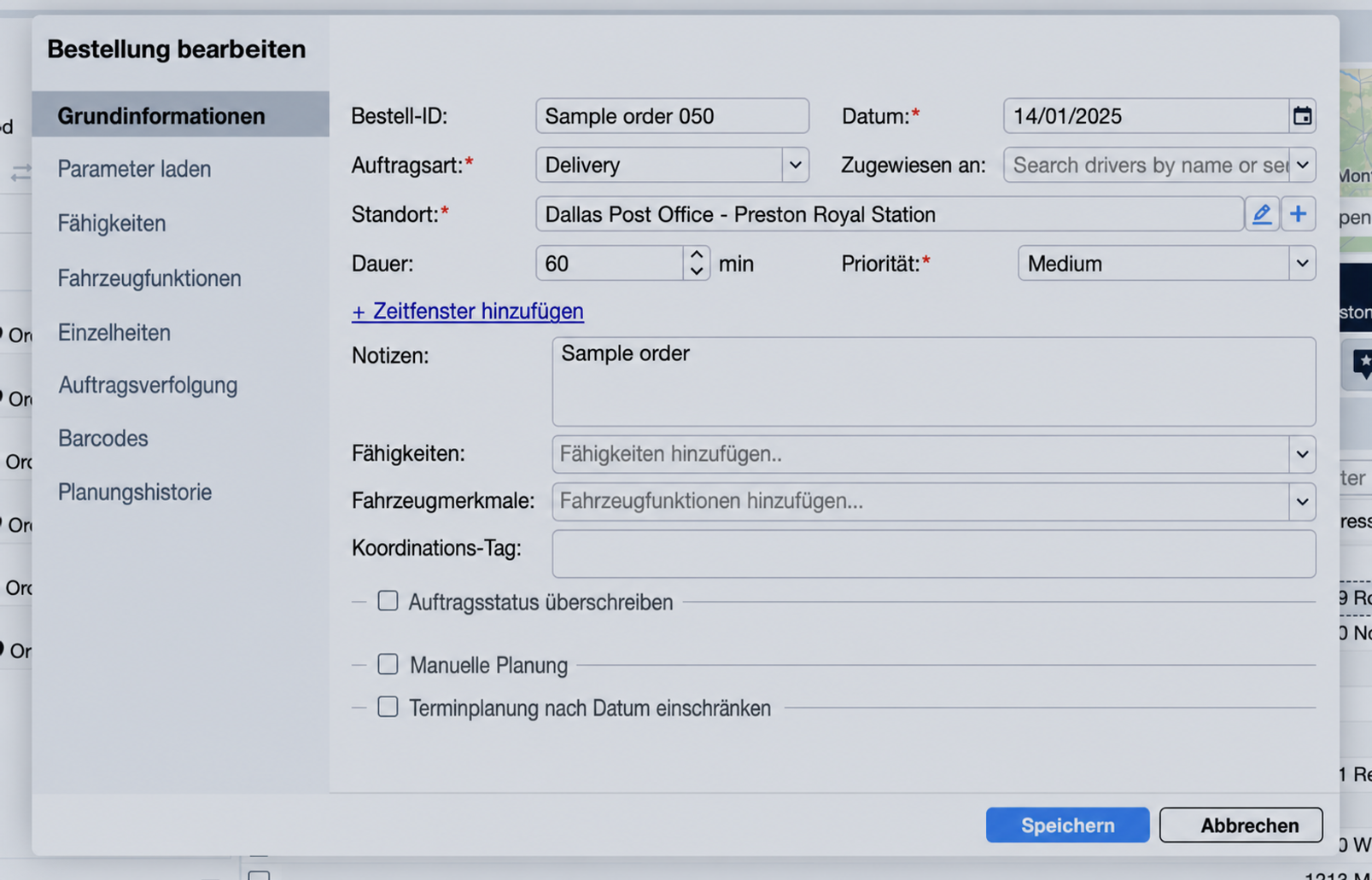This screenshot has width=1372, height=880.
Task: Click the Zeitfenster hinzufügen link
Action: coord(468,312)
